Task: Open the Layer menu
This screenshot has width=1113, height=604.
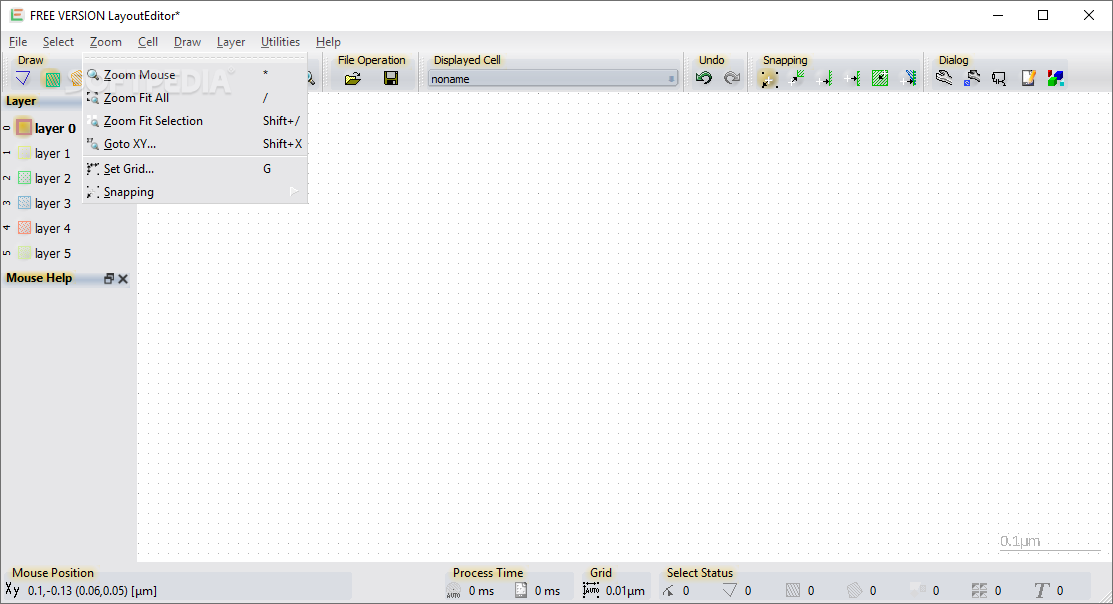Action: click(x=231, y=42)
